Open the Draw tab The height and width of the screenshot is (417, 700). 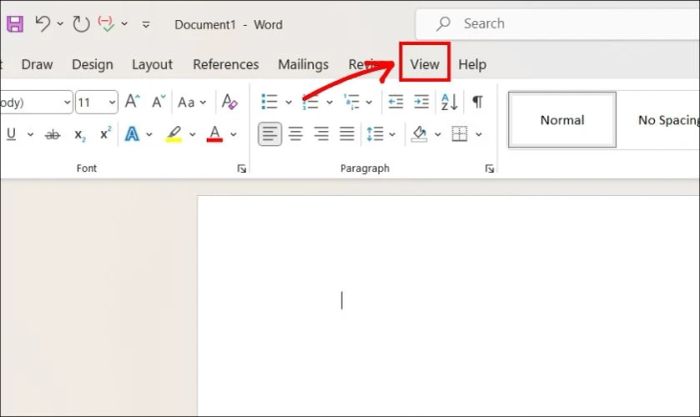[37, 64]
